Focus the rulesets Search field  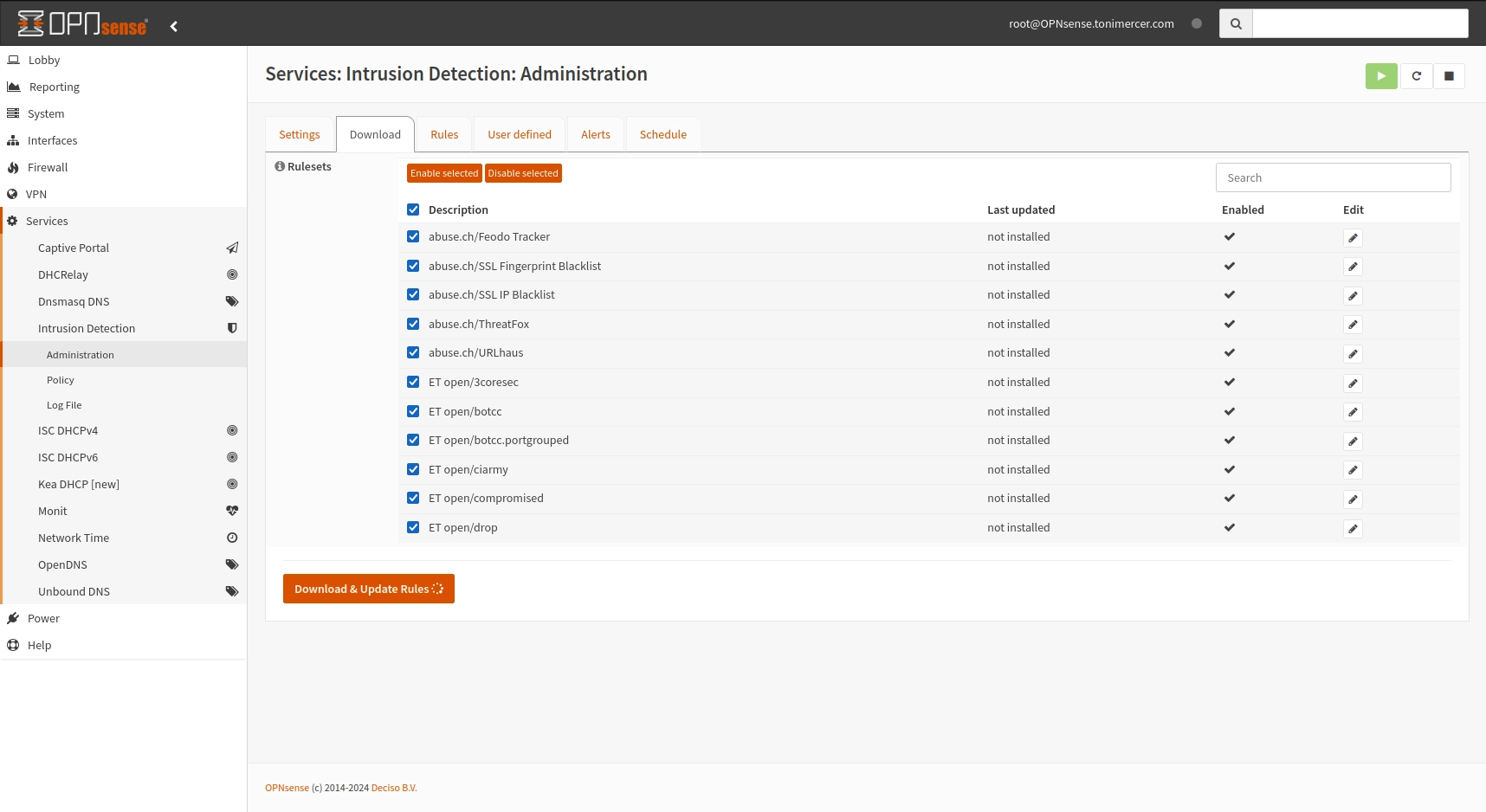pyautogui.click(x=1334, y=177)
